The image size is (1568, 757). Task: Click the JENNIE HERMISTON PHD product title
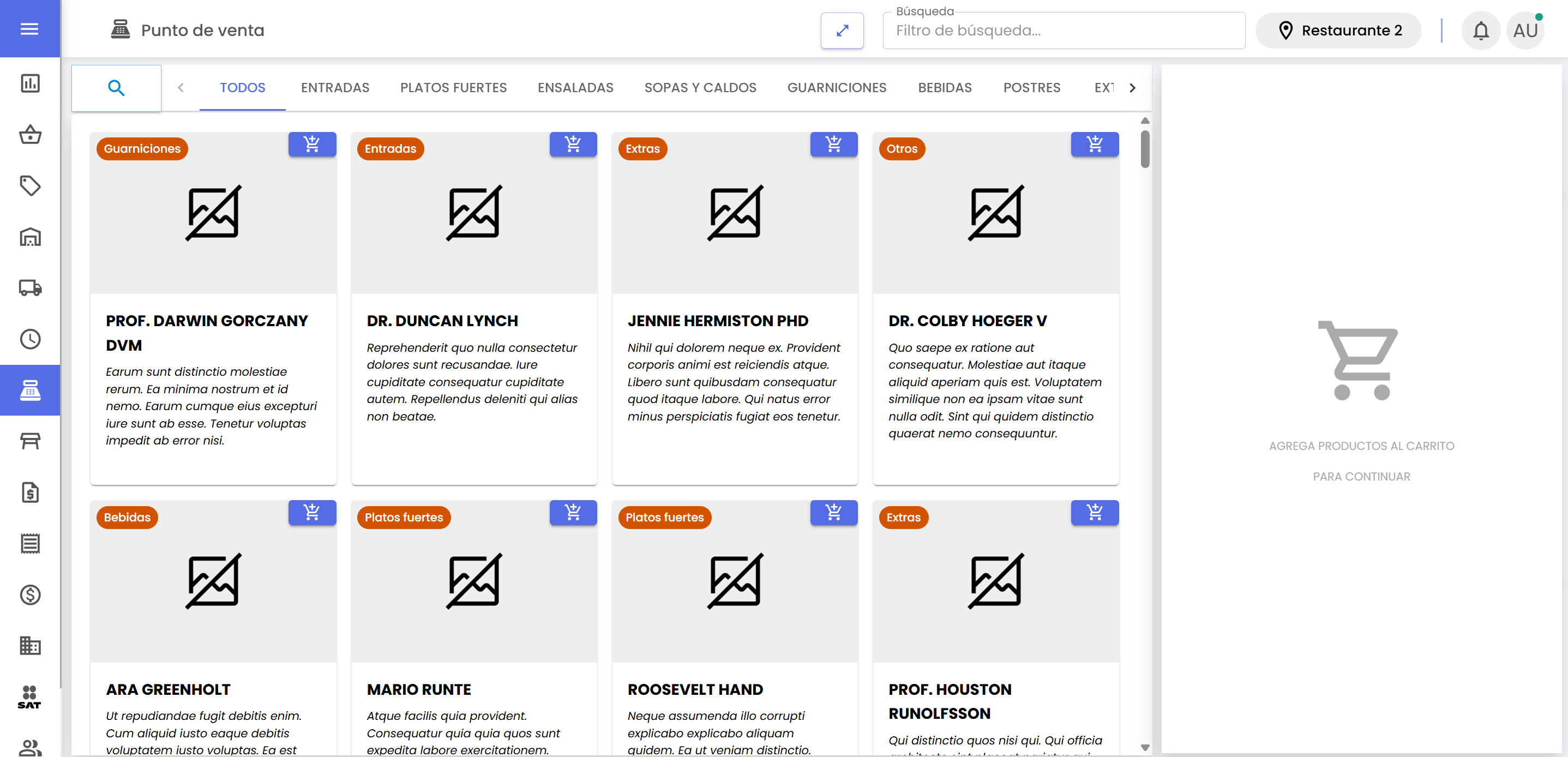(718, 321)
